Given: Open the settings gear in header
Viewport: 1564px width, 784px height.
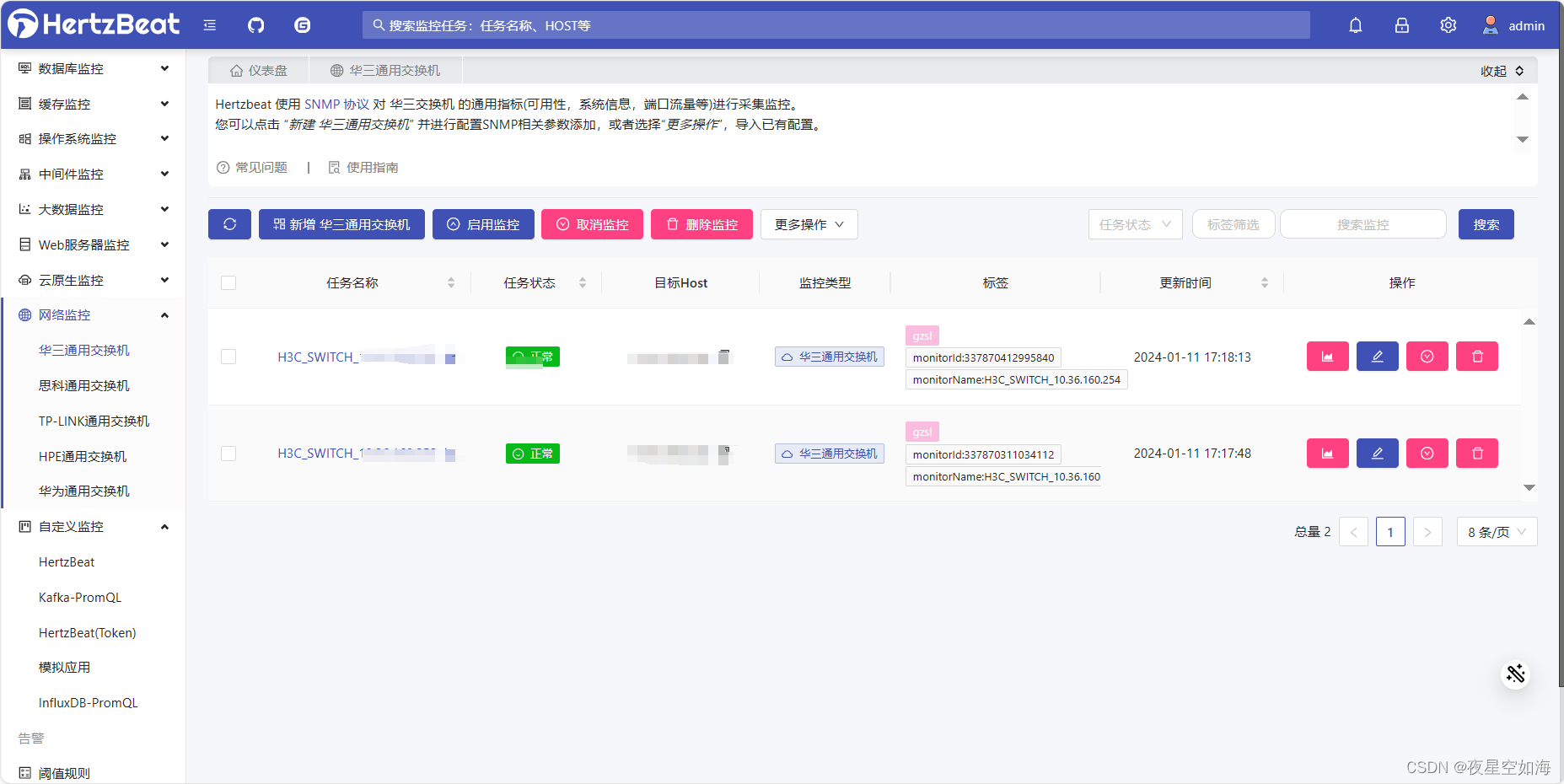Looking at the screenshot, I should tap(1448, 25).
